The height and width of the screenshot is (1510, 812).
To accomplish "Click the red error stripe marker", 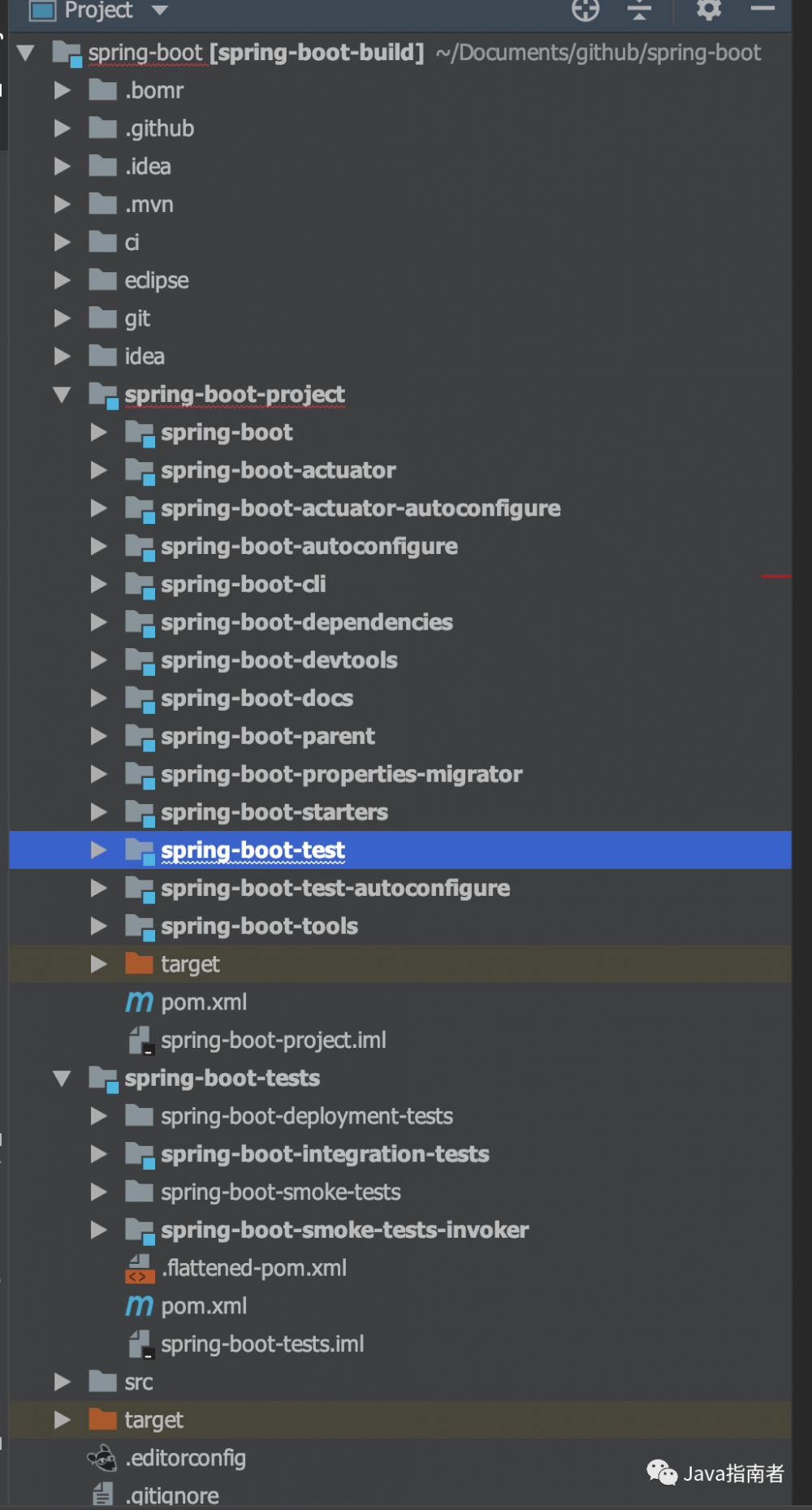I will [776, 576].
